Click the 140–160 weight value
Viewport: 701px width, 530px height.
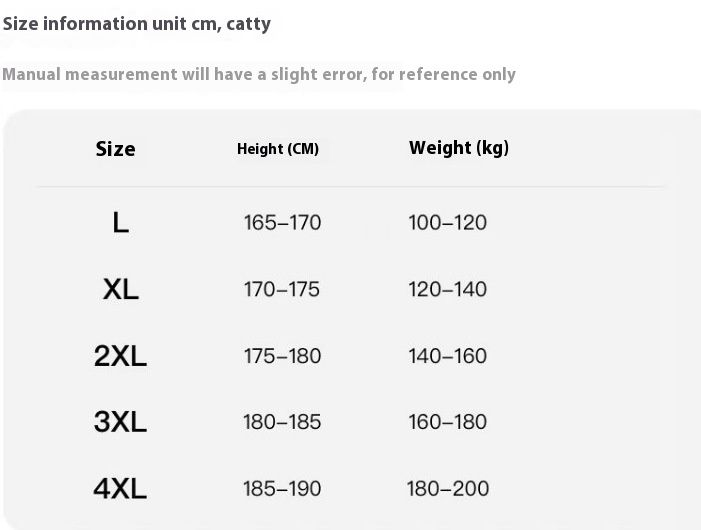click(447, 355)
